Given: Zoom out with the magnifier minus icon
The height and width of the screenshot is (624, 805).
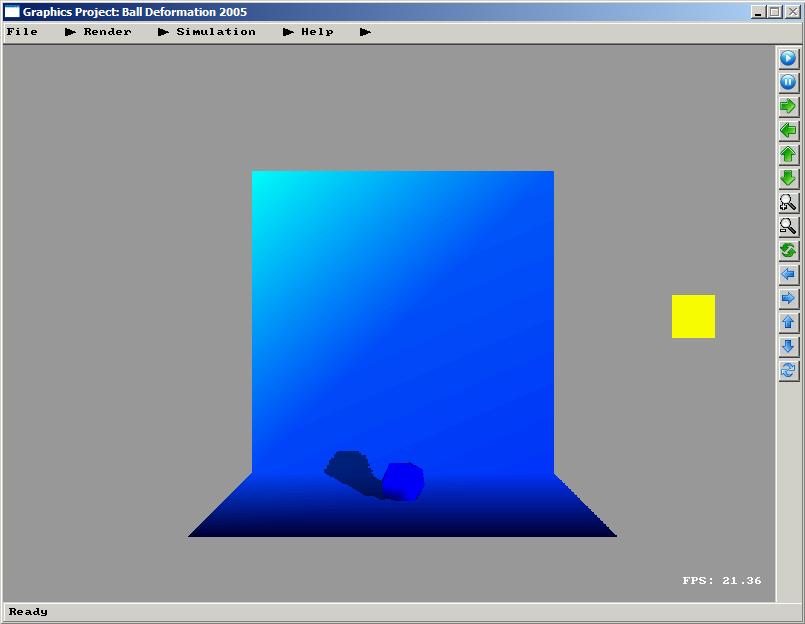Looking at the screenshot, I should [x=788, y=227].
